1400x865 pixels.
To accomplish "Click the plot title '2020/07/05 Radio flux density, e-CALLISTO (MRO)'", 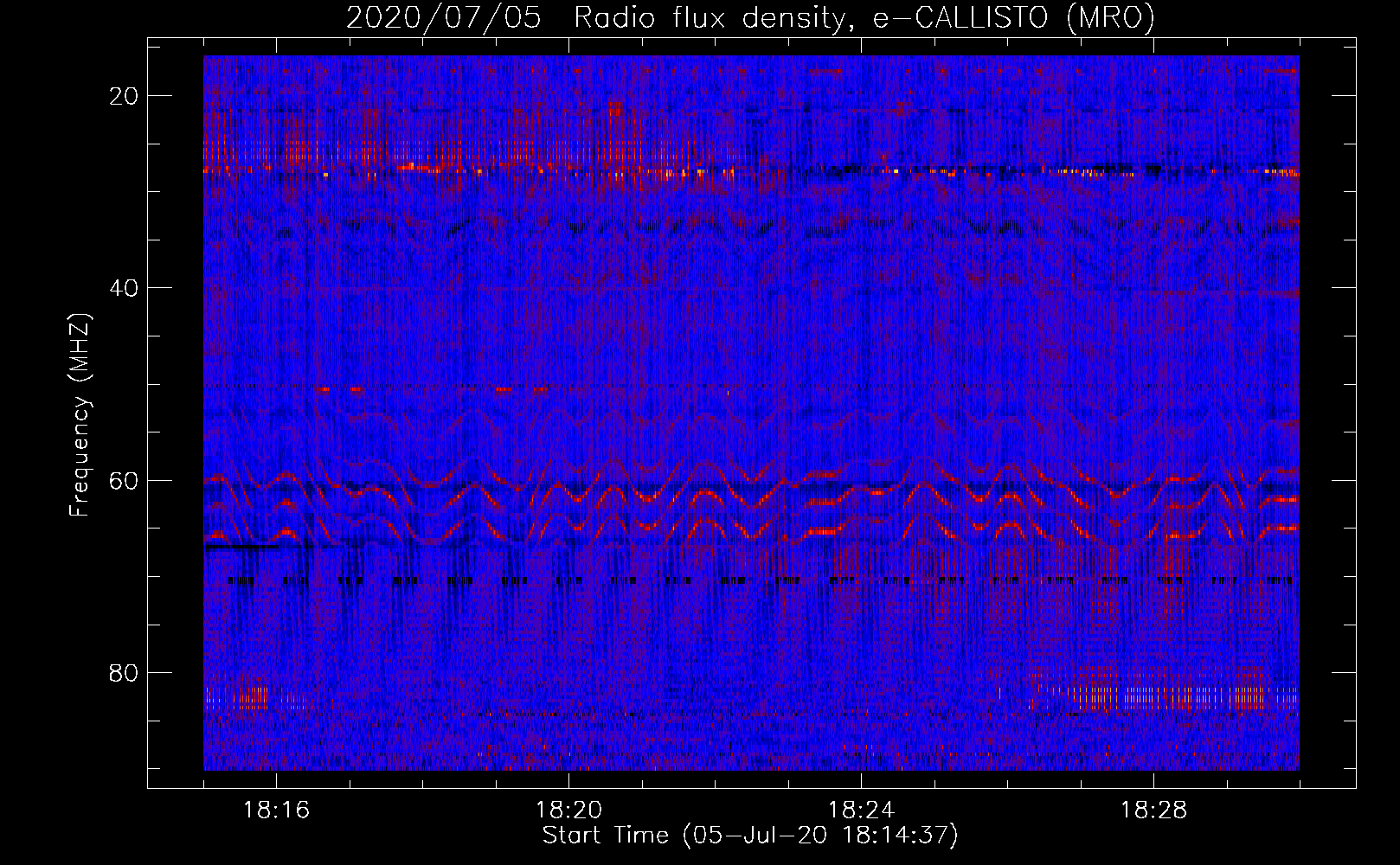I will click(750, 17).
